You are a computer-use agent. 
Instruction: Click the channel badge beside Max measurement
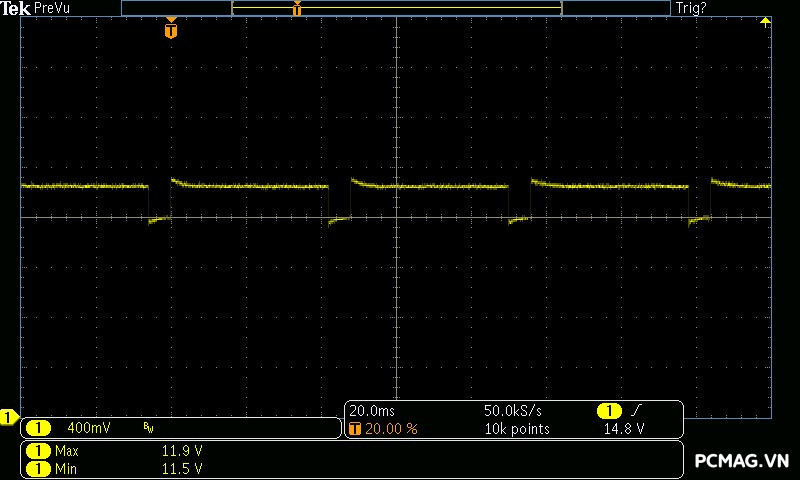coord(37,451)
